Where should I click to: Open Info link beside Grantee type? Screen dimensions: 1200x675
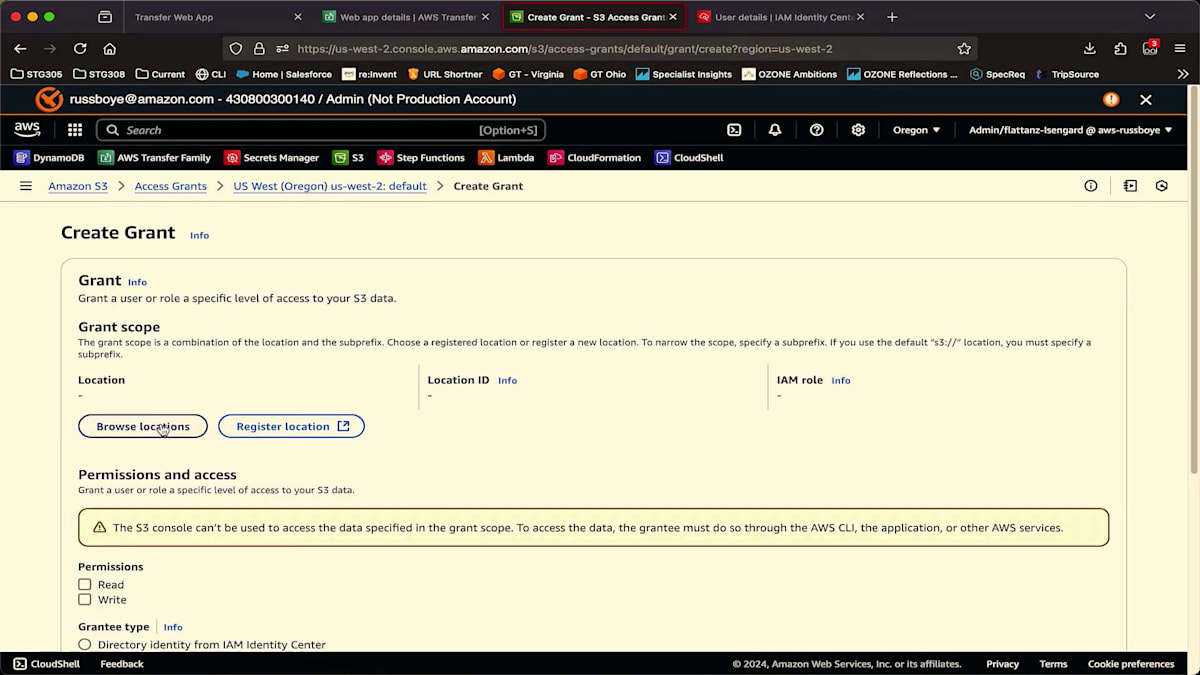pos(173,627)
